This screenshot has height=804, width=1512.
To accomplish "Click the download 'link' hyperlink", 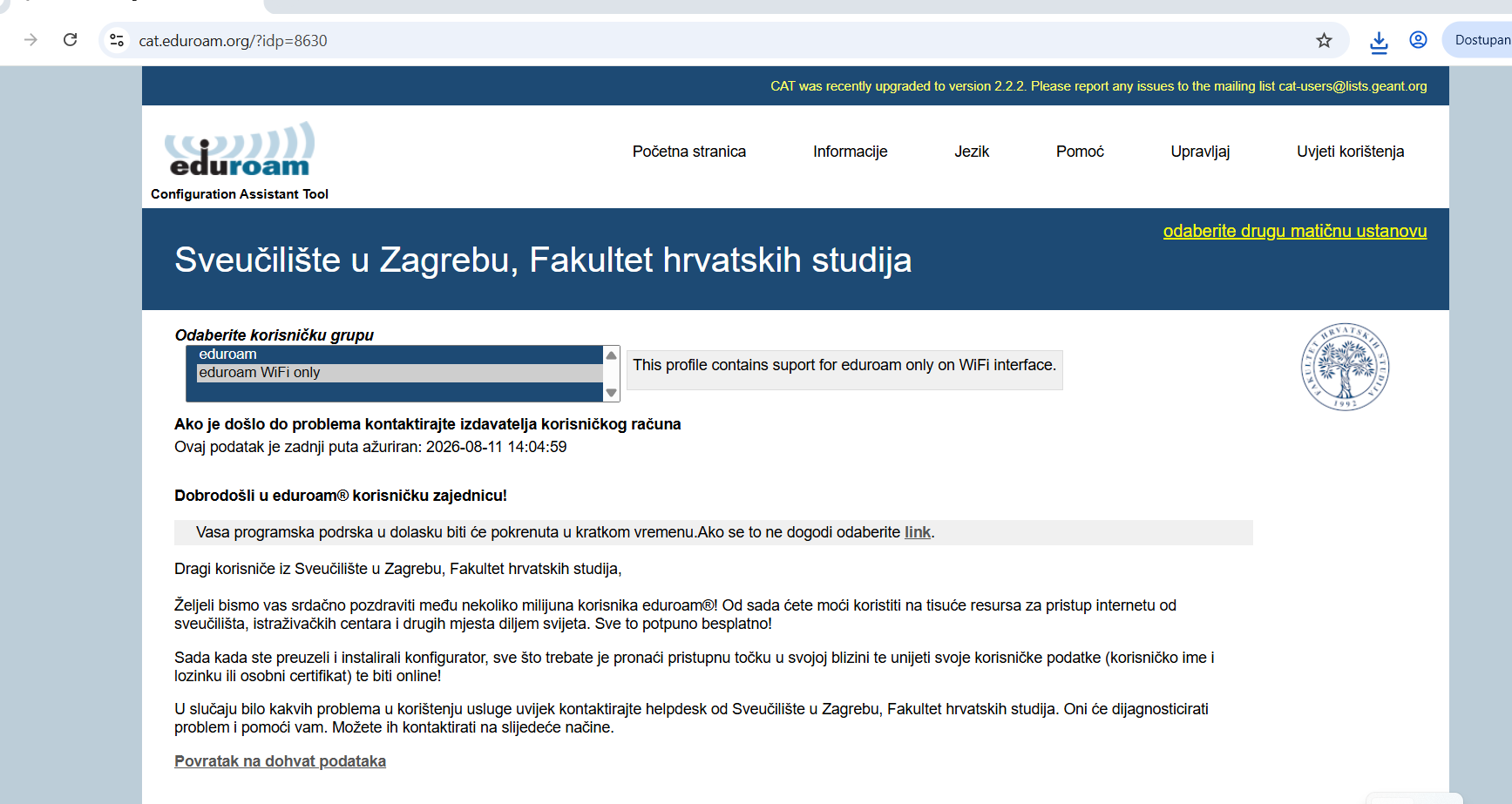I will coord(917,532).
